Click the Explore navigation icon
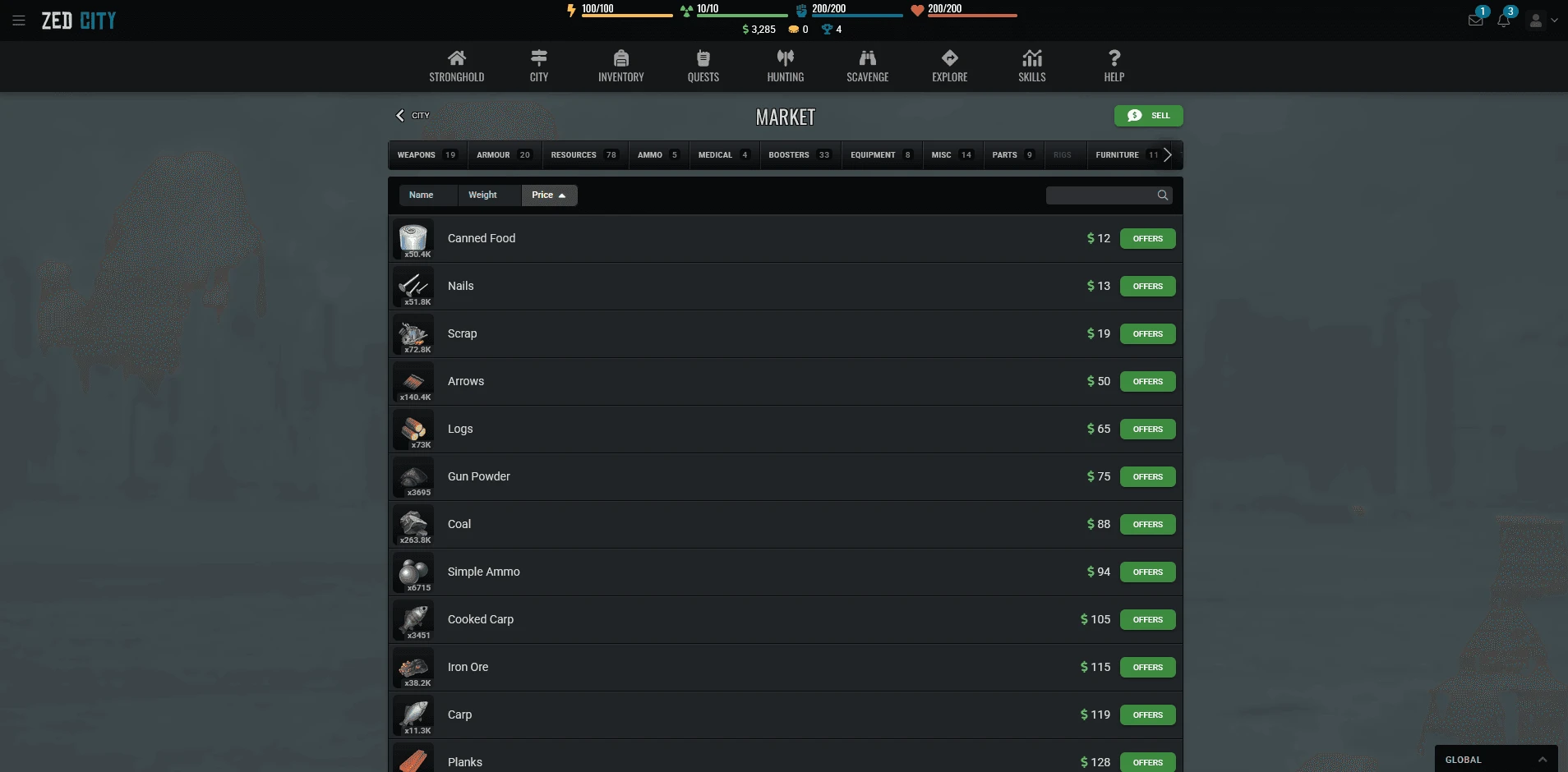Viewport: 1568px width, 772px height. pyautogui.click(x=949, y=58)
